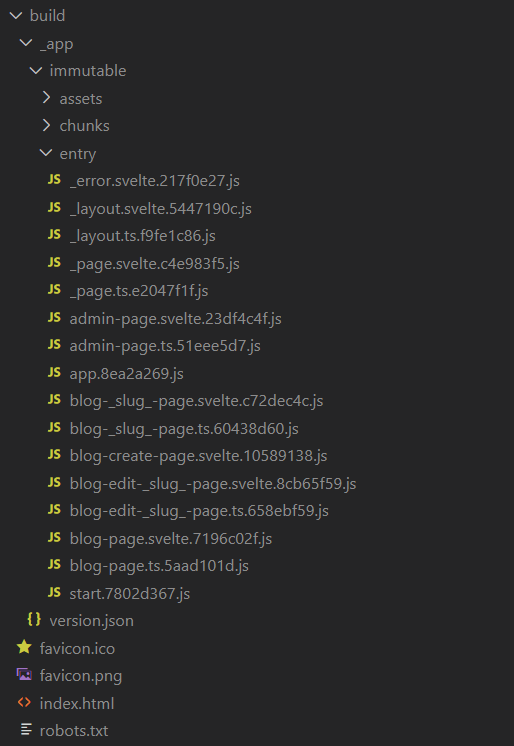Click JS icon of admin-page.svelte.23df4c4f.js
The height and width of the screenshot is (746, 514).
point(54,317)
